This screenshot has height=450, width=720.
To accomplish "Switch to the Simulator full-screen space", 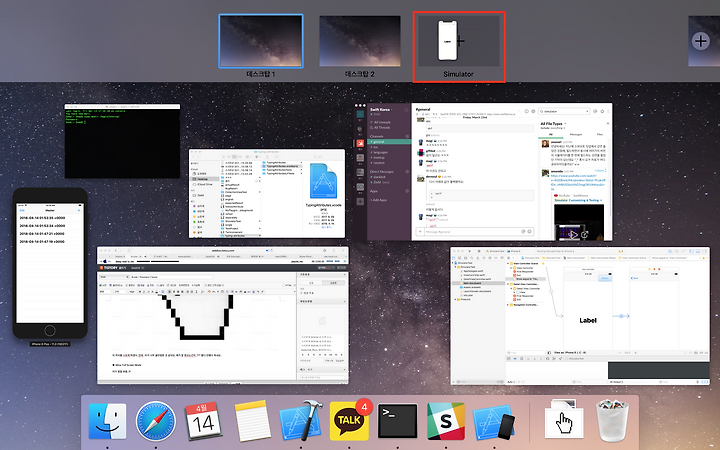I will tap(459, 41).
